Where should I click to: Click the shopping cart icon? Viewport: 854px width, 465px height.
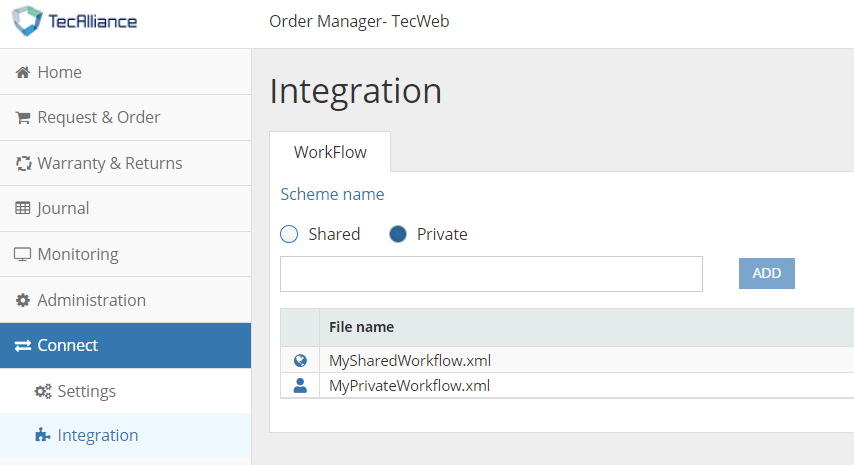(x=23, y=118)
